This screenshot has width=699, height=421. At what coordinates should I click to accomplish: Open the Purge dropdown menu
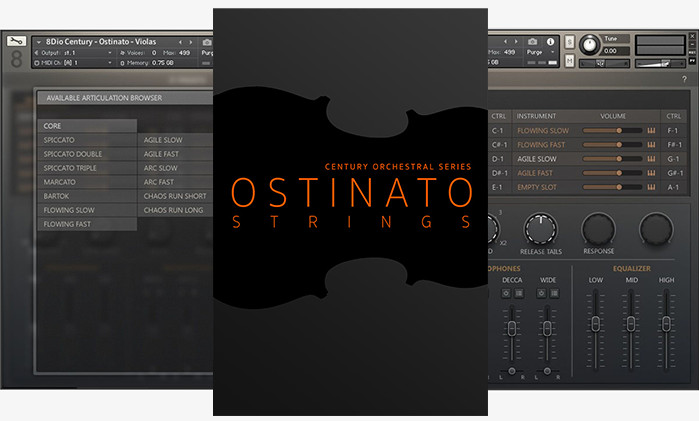click(540, 52)
